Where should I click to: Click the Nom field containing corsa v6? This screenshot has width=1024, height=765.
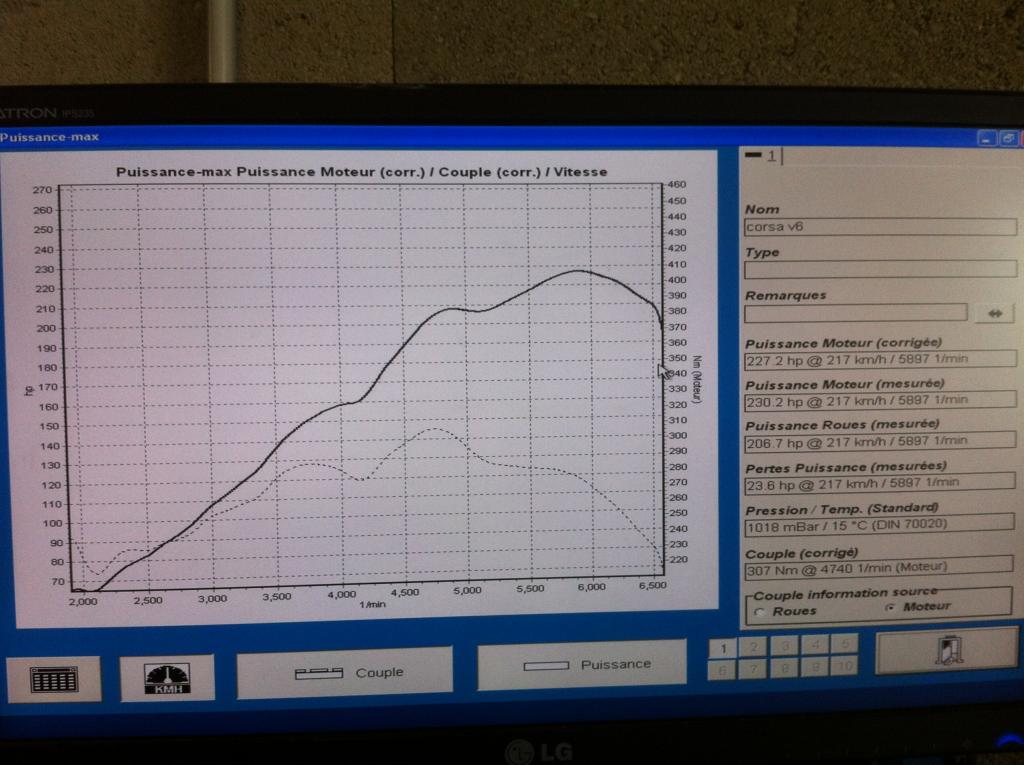[880, 227]
